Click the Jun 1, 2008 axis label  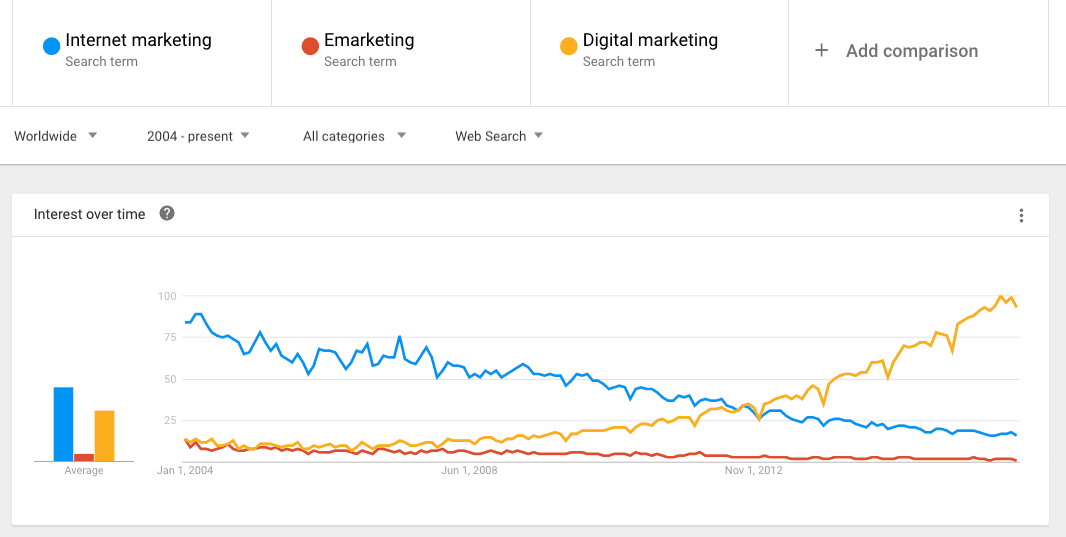click(469, 470)
